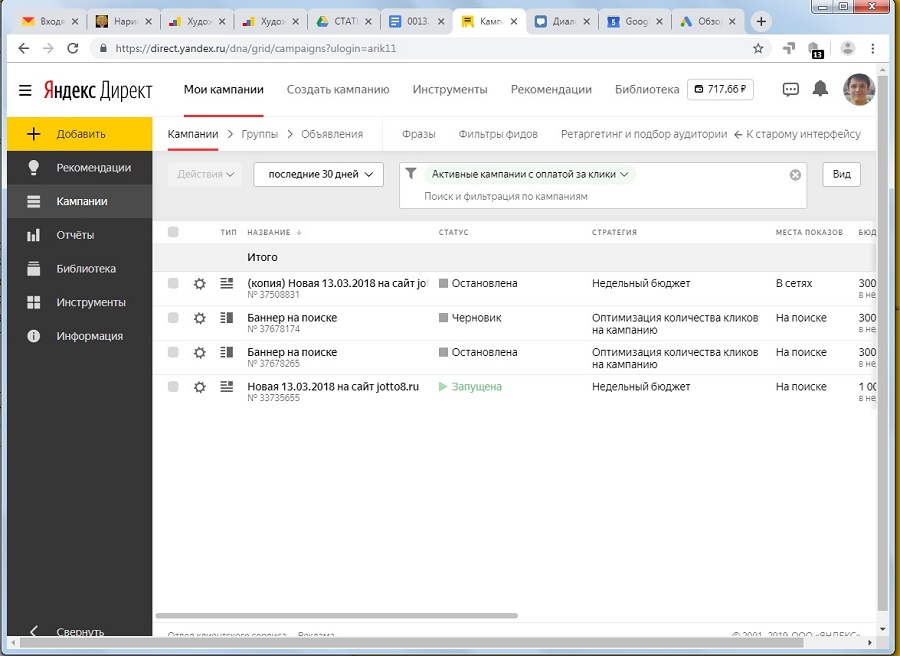Sort by the СТАТУС column header
Image resolution: width=900 pixels, height=656 pixels.
click(453, 232)
